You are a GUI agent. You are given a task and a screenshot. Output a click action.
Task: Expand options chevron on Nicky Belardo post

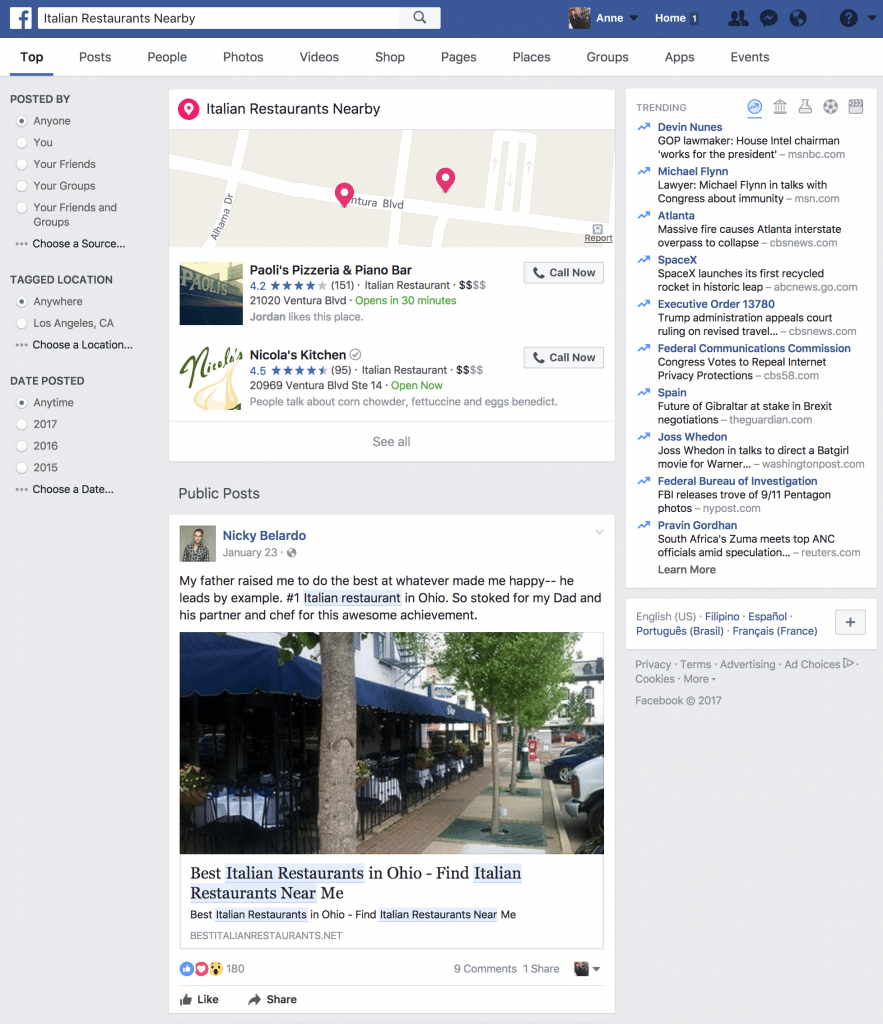599,532
